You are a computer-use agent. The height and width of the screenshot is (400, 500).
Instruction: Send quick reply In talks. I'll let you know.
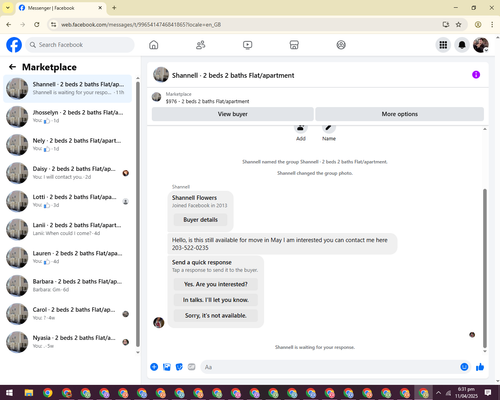click(x=216, y=300)
